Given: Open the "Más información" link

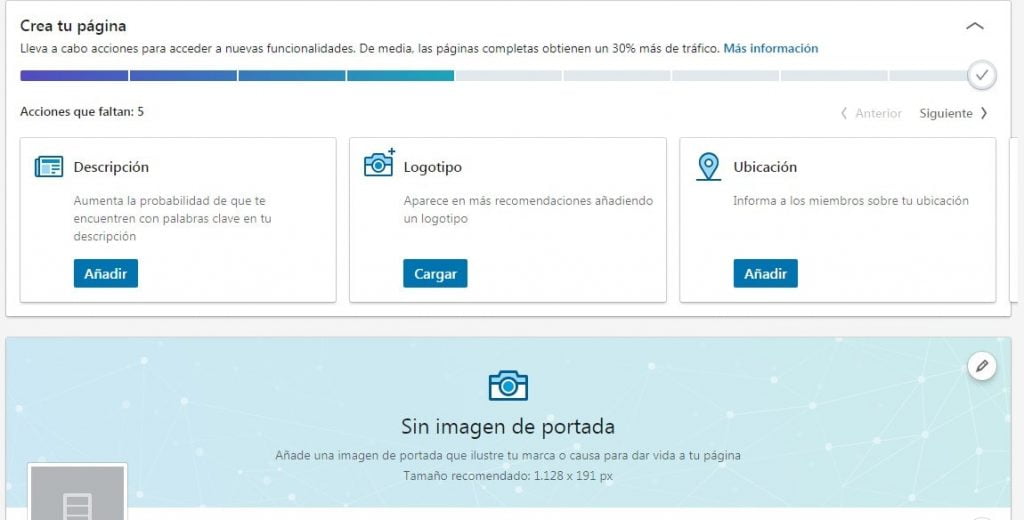Looking at the screenshot, I should tap(770, 48).
